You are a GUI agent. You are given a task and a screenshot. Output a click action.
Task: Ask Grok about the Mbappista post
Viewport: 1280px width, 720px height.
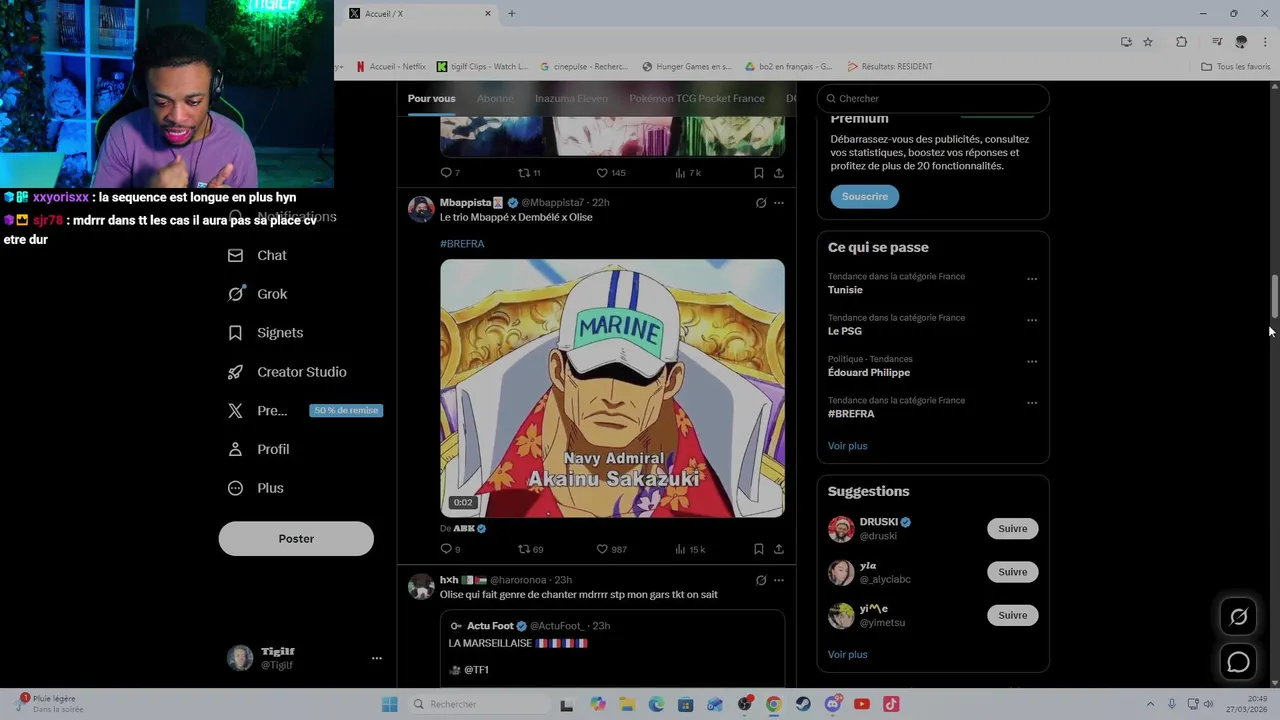(x=761, y=203)
